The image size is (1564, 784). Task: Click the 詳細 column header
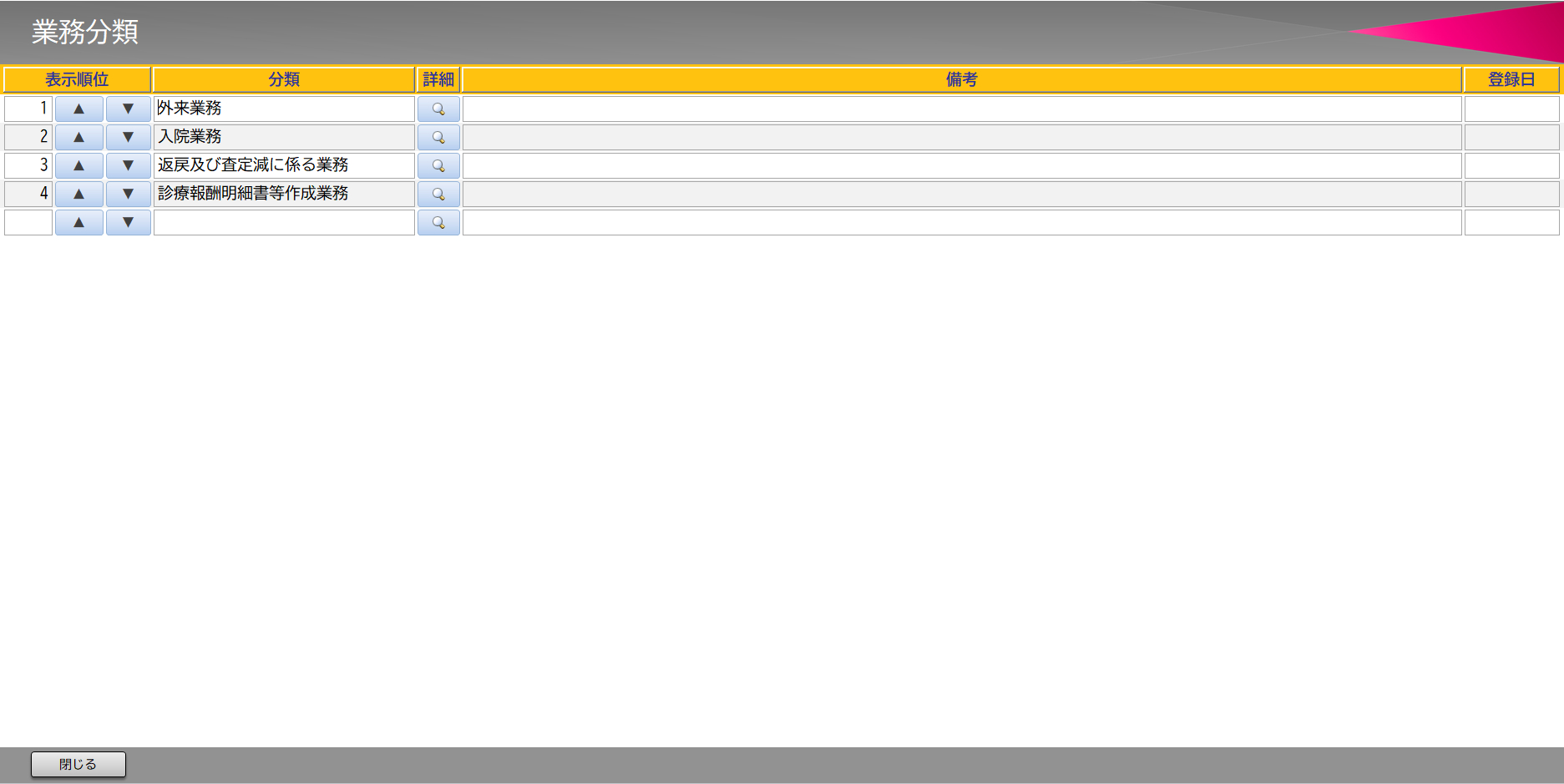click(438, 79)
